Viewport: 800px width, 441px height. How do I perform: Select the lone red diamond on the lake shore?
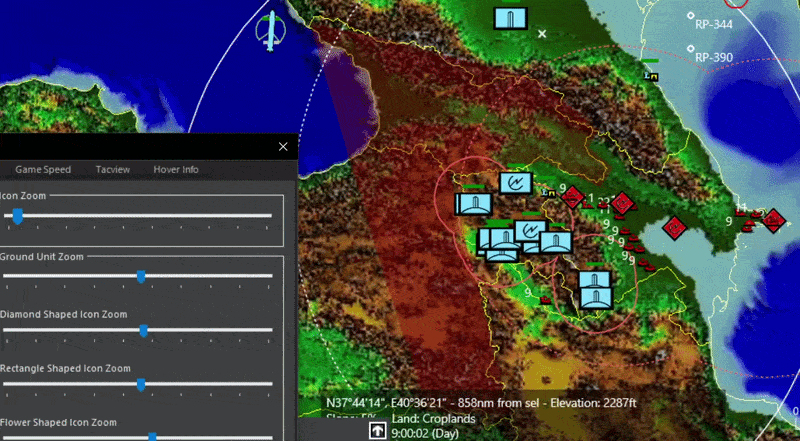coord(674,227)
